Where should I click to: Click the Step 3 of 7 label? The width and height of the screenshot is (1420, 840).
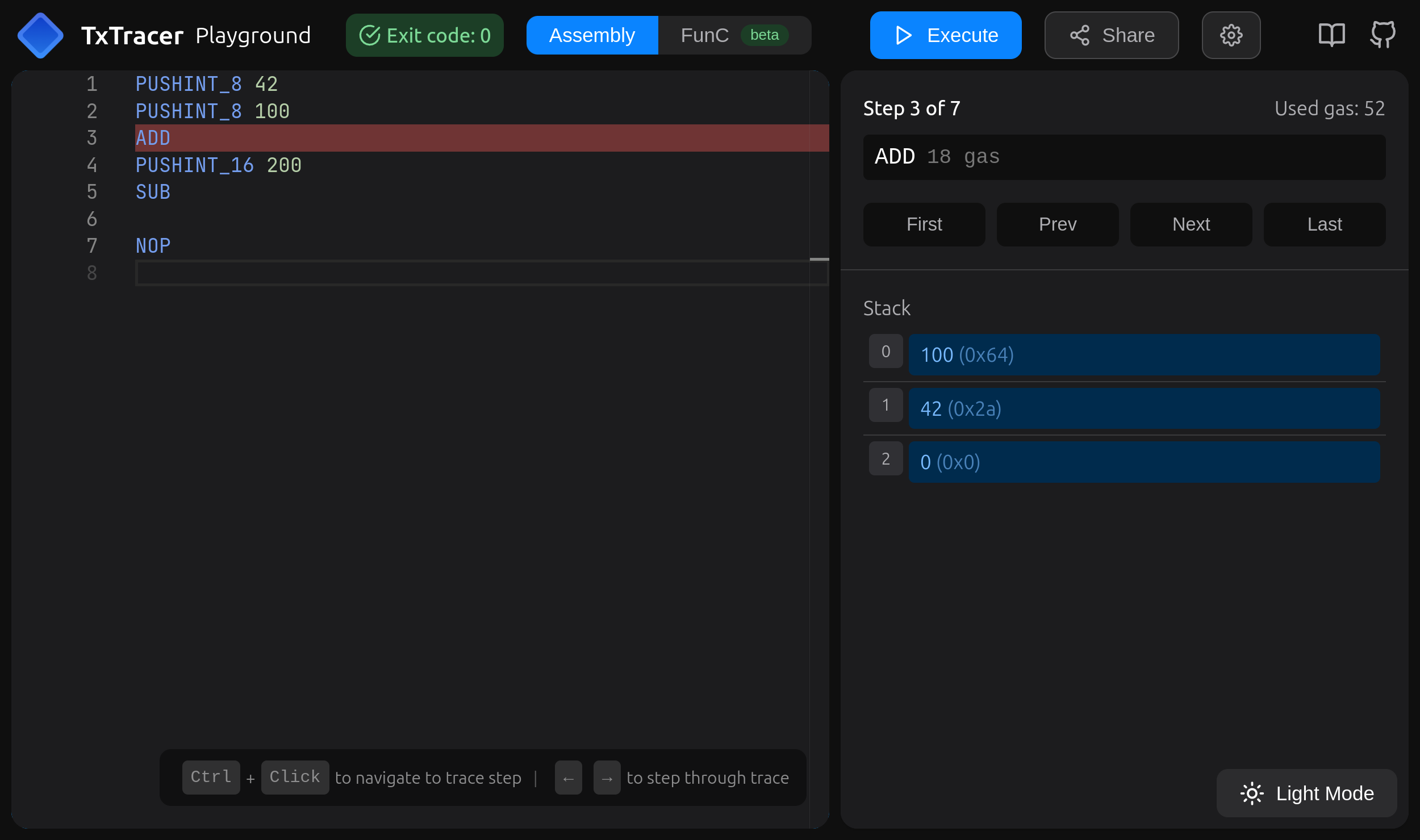click(912, 108)
